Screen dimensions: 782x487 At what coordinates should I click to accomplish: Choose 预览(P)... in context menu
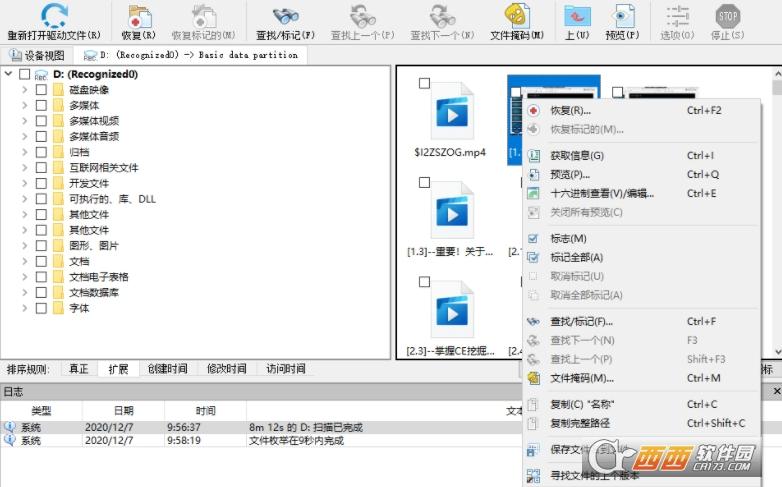(642, 175)
